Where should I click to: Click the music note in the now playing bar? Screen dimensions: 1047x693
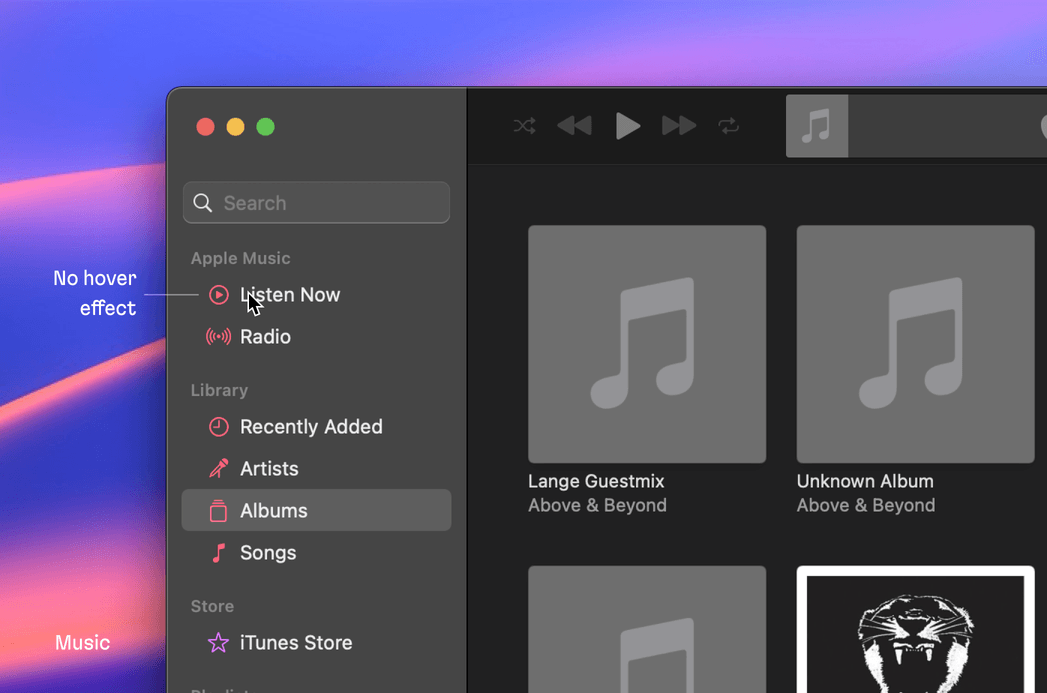point(816,126)
